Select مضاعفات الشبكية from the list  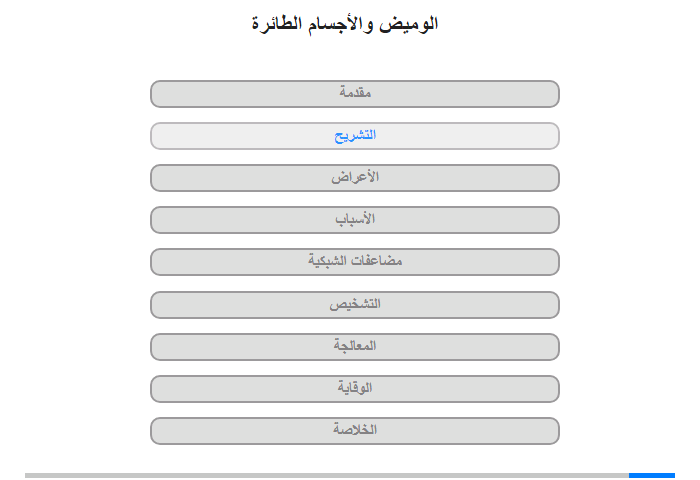point(354,262)
